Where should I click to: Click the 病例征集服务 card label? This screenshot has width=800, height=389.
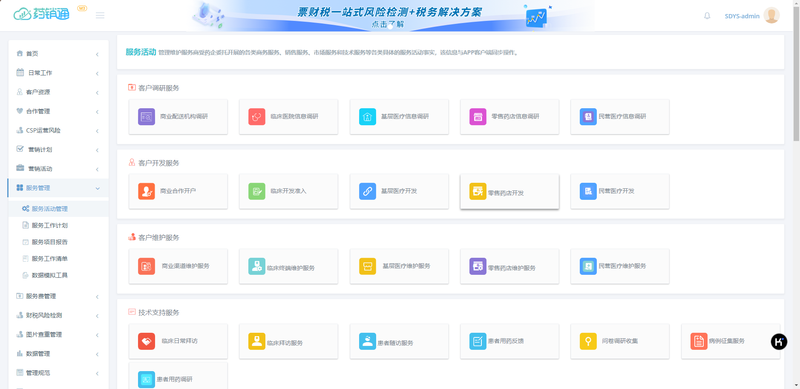click(x=727, y=341)
